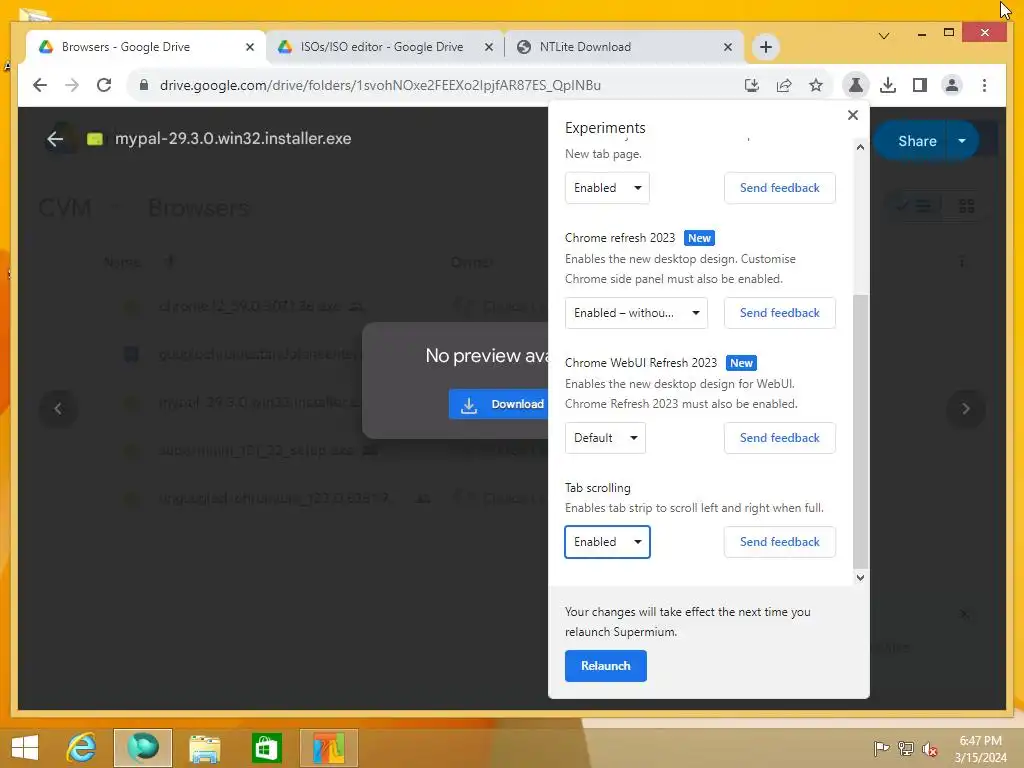Send feedback for Tab scrolling

[x=779, y=542]
